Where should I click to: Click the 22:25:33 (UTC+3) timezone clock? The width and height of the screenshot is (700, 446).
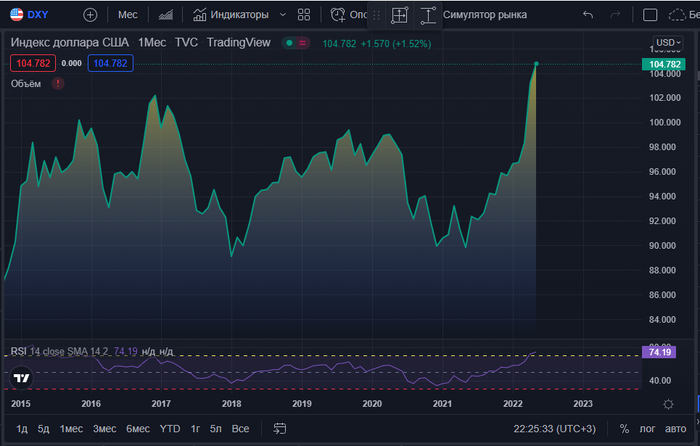point(555,428)
